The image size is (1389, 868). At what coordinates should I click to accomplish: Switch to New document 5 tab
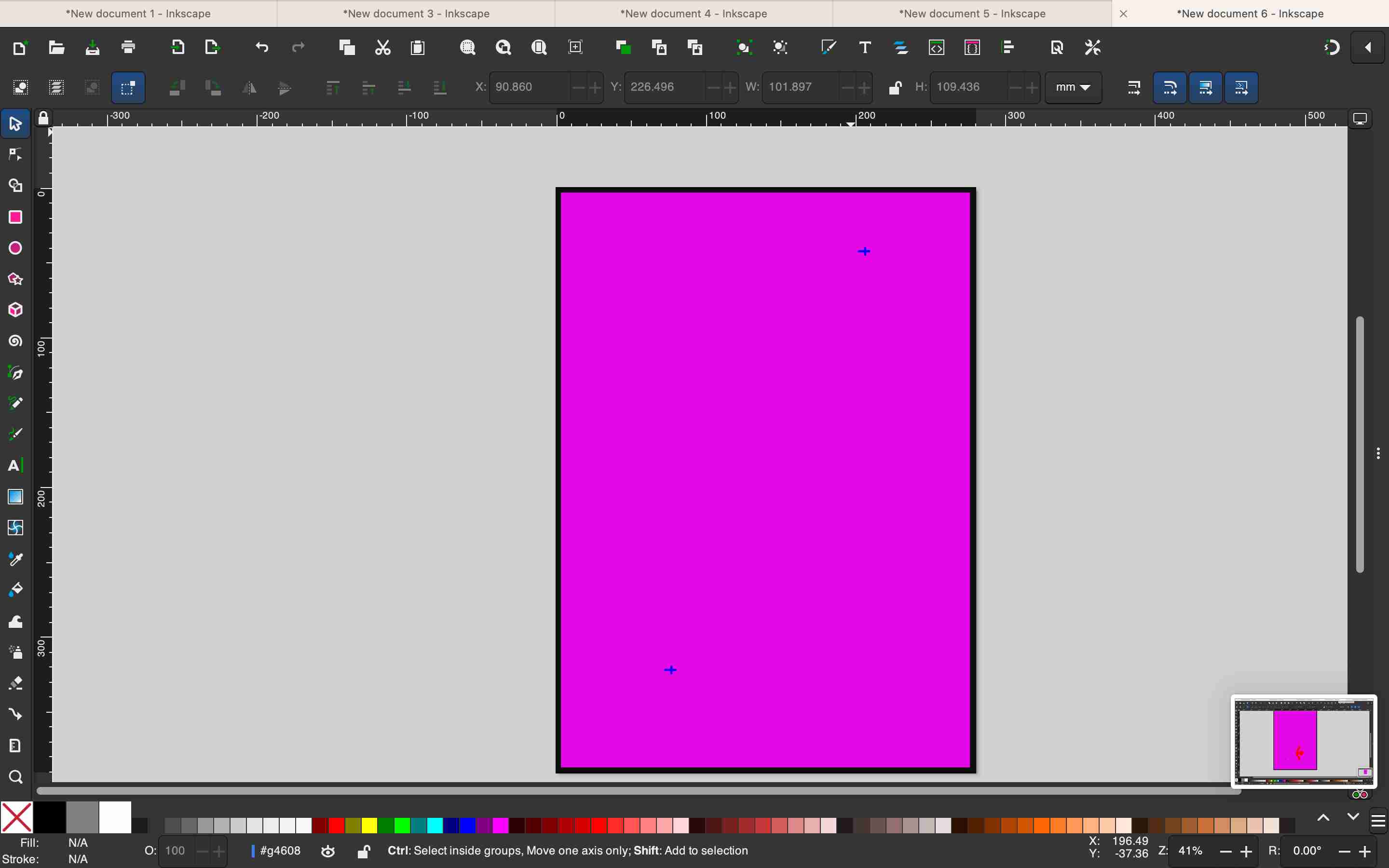point(972,13)
